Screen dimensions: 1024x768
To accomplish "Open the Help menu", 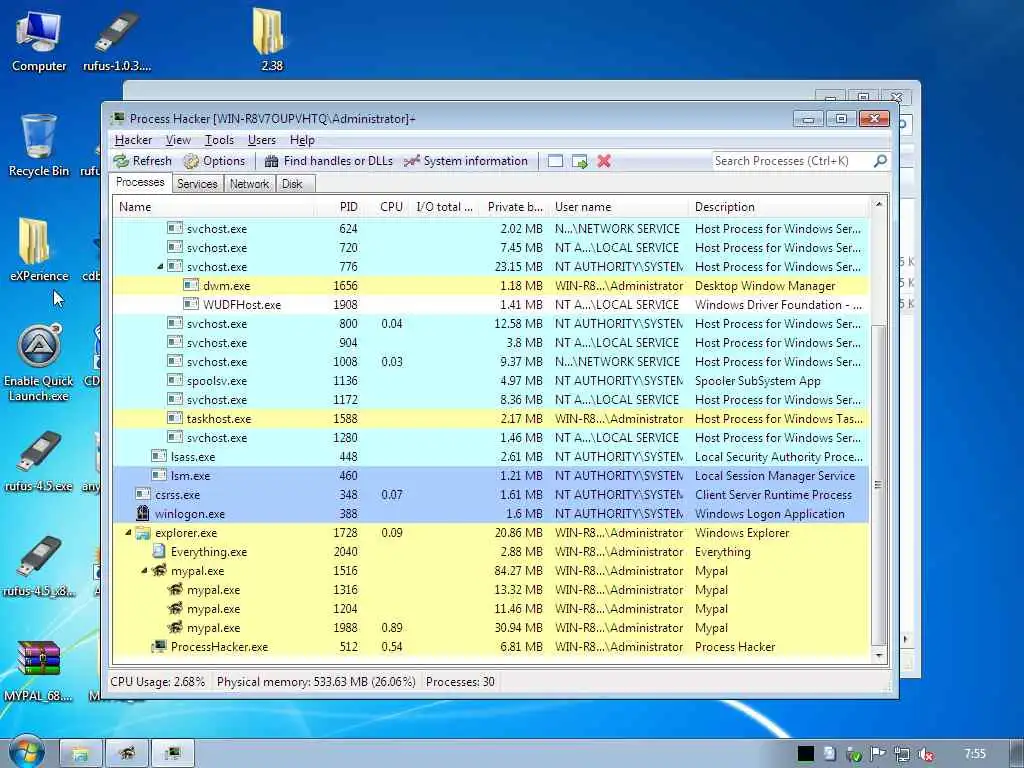I will pyautogui.click(x=302, y=140).
